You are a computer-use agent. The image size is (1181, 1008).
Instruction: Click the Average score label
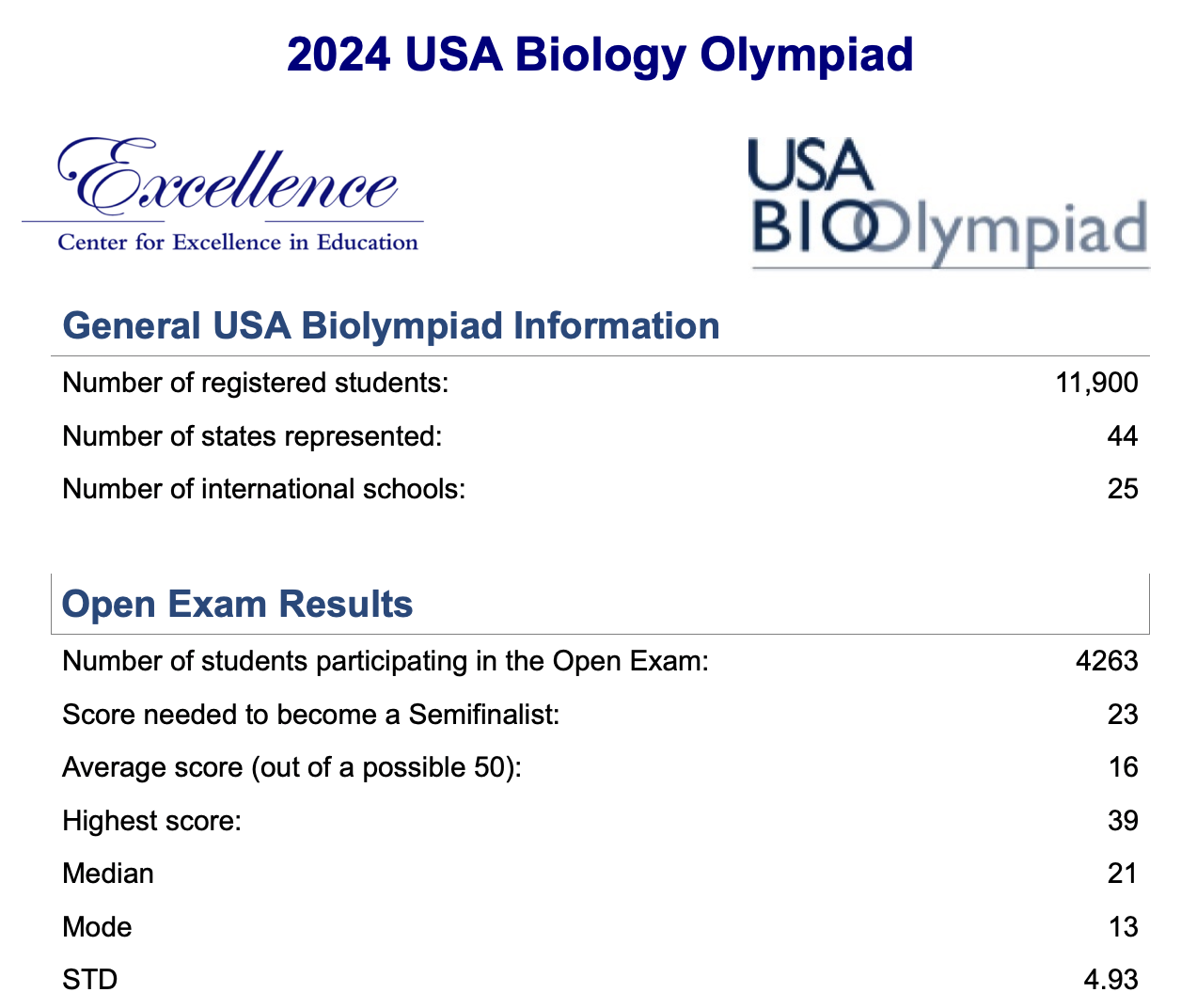click(292, 767)
